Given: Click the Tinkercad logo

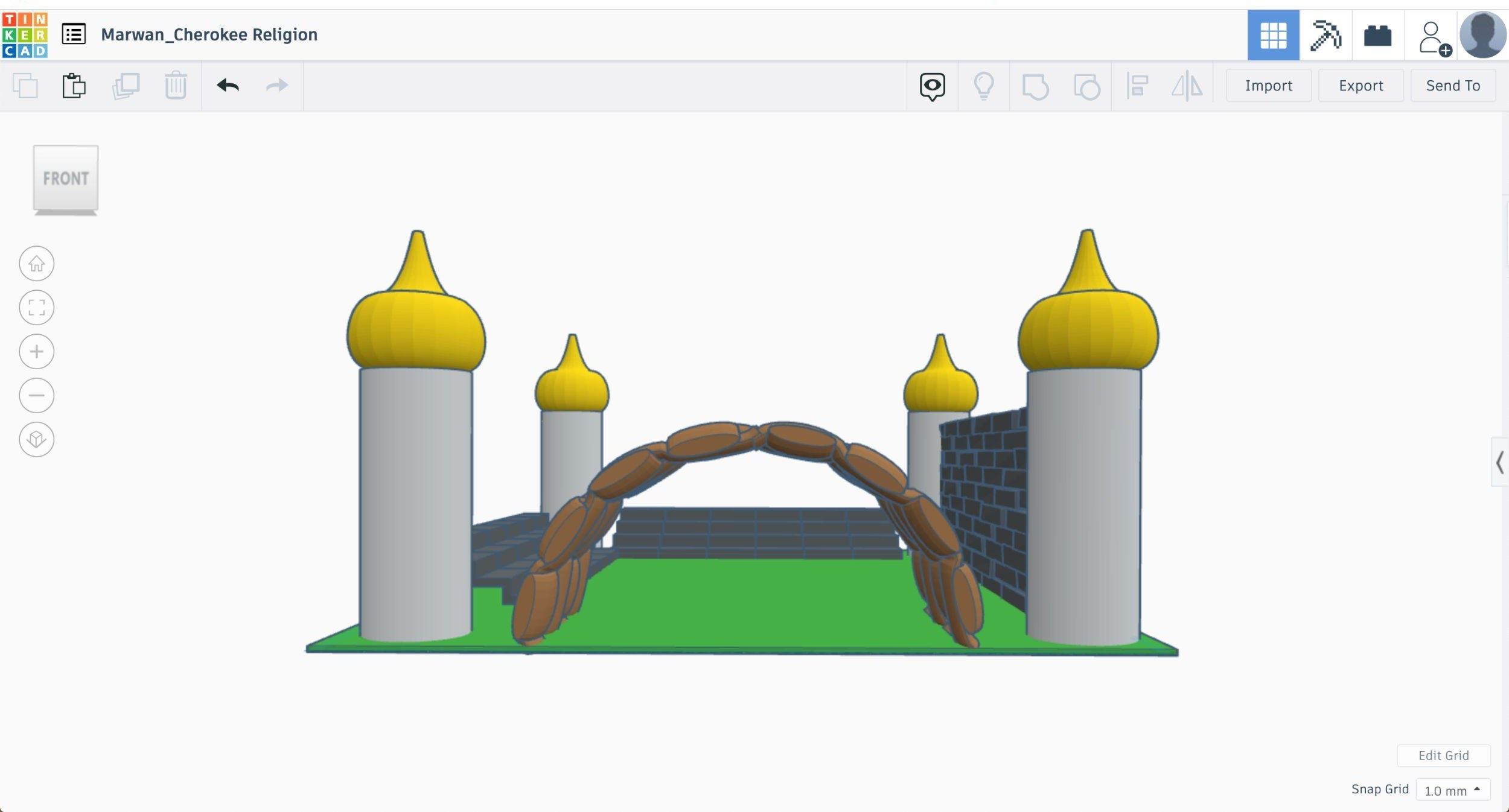Looking at the screenshot, I should point(25,35).
